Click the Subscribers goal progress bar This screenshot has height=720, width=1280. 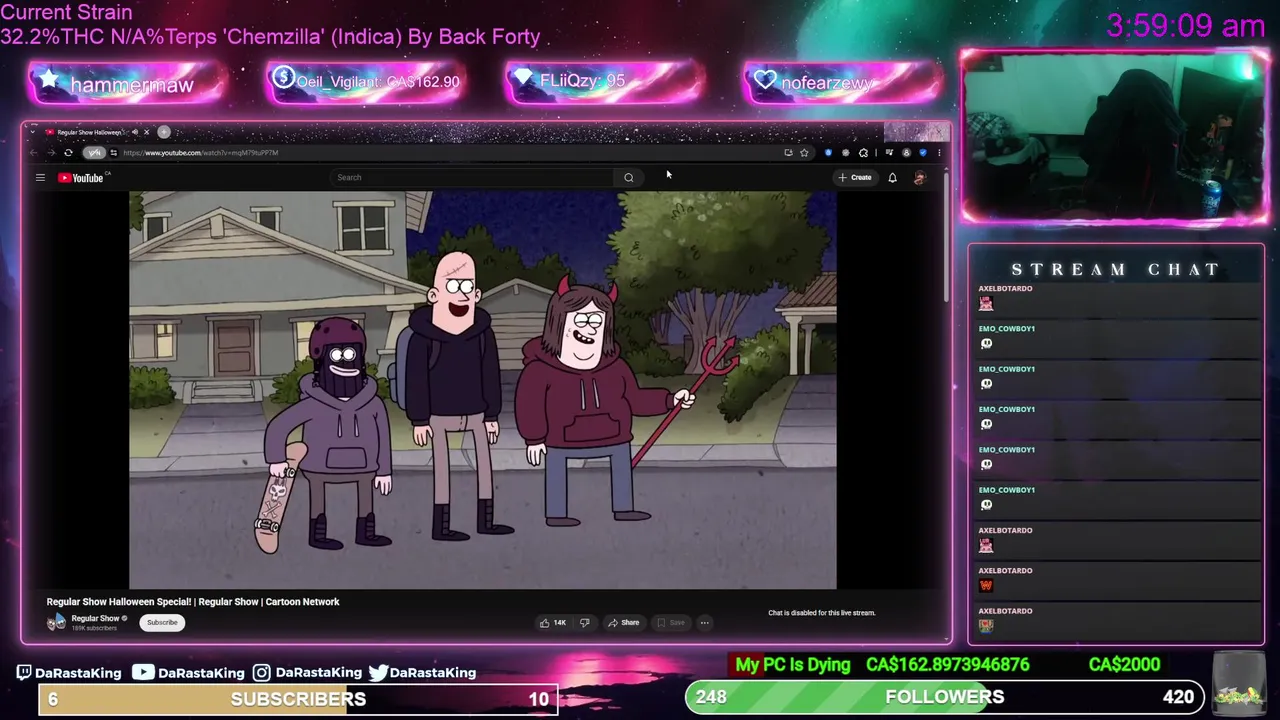298,699
